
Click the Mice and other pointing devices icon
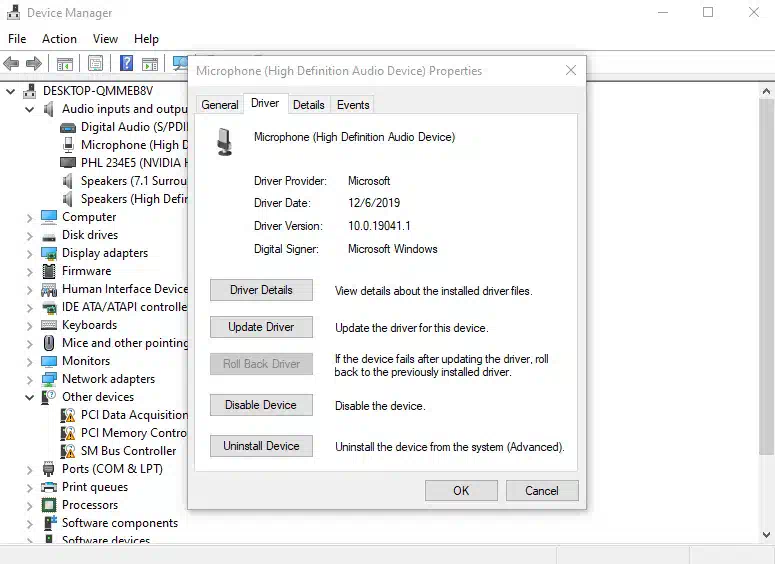tap(48, 343)
